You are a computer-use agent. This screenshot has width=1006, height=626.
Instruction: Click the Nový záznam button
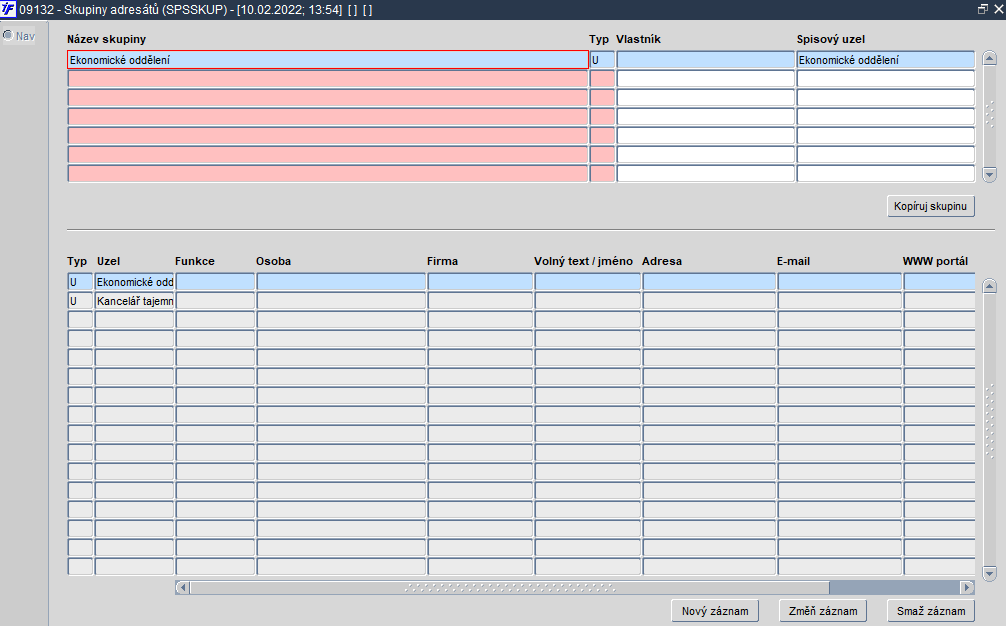click(x=715, y=611)
